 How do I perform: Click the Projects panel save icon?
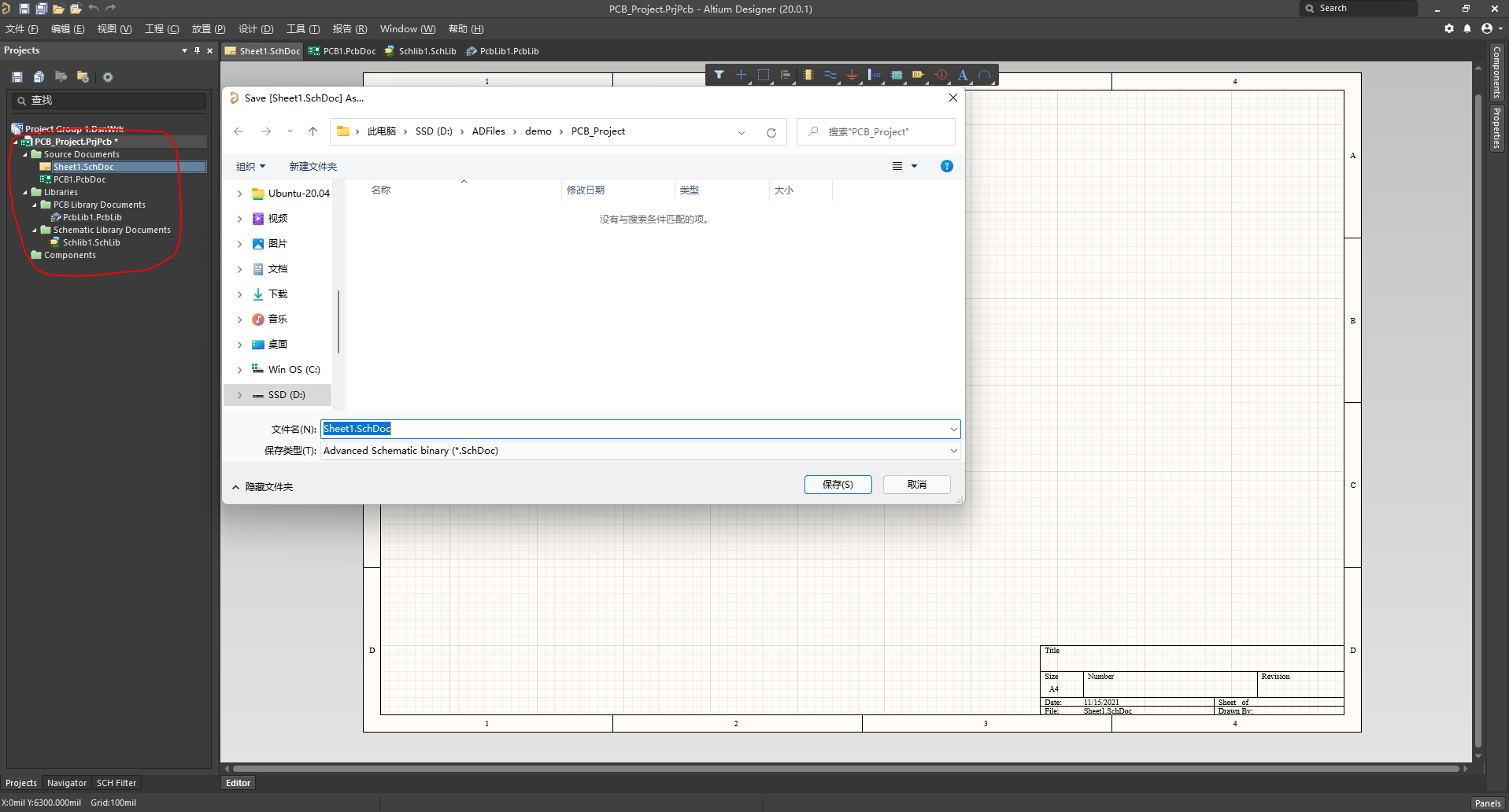[x=17, y=77]
